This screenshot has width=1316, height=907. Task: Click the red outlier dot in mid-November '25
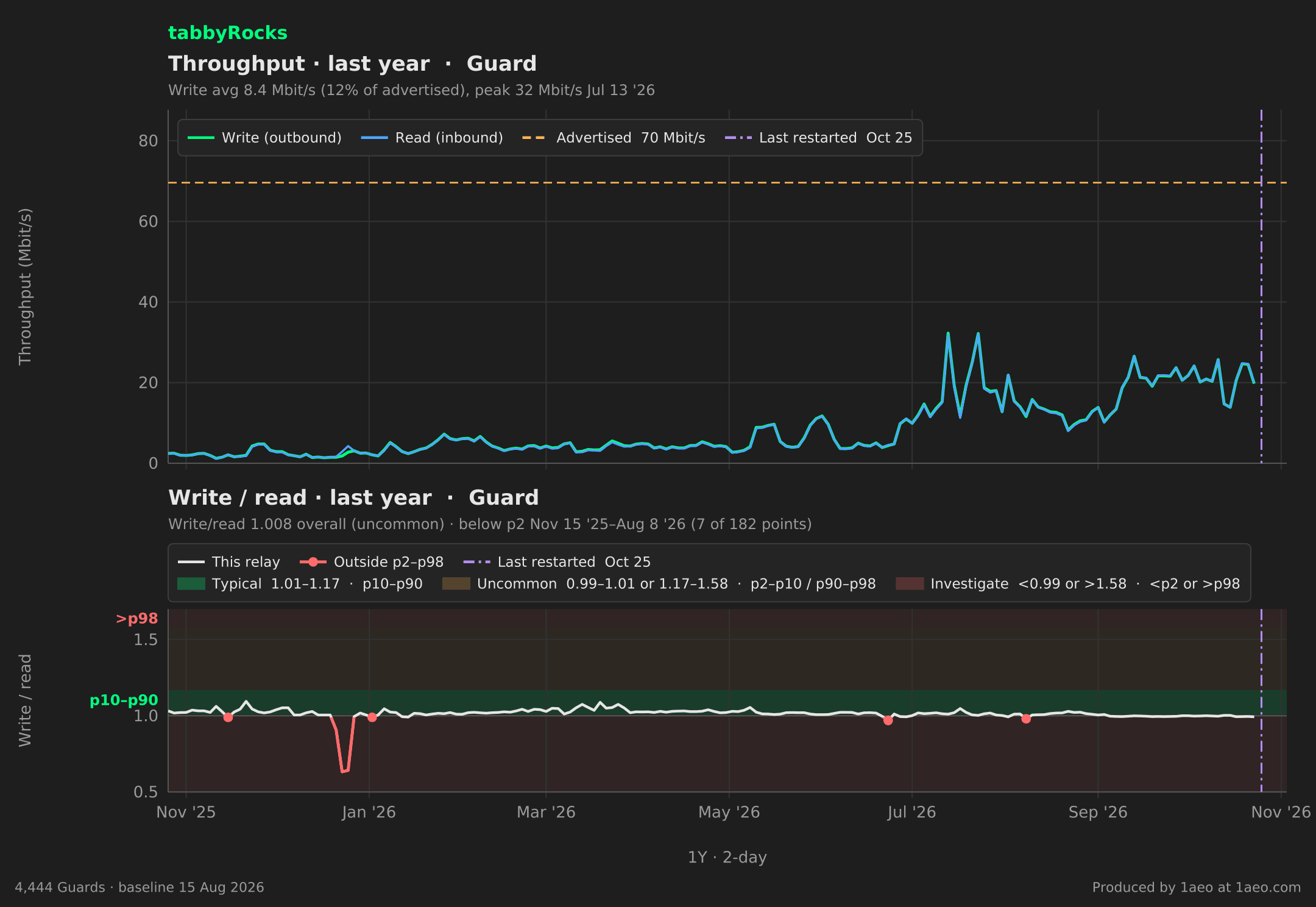(228, 717)
